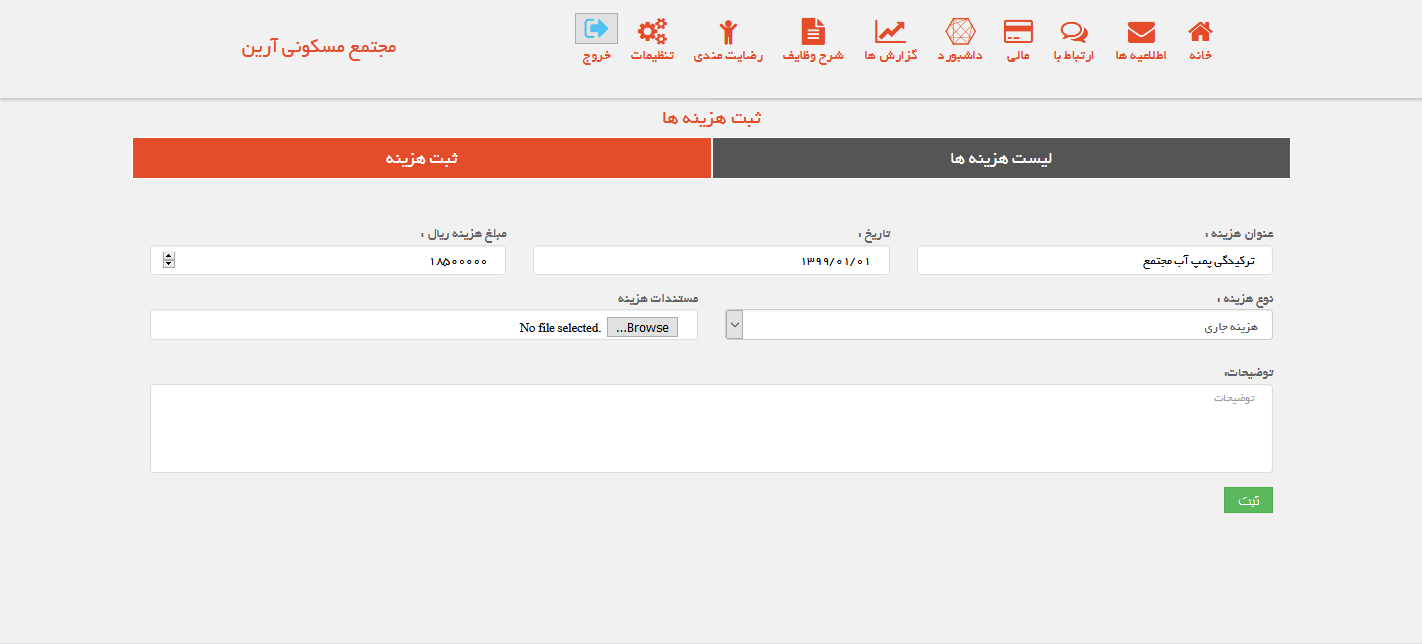This screenshot has height=644, width=1422.
Task: Click the توضیحات text area
Action: click(711, 428)
